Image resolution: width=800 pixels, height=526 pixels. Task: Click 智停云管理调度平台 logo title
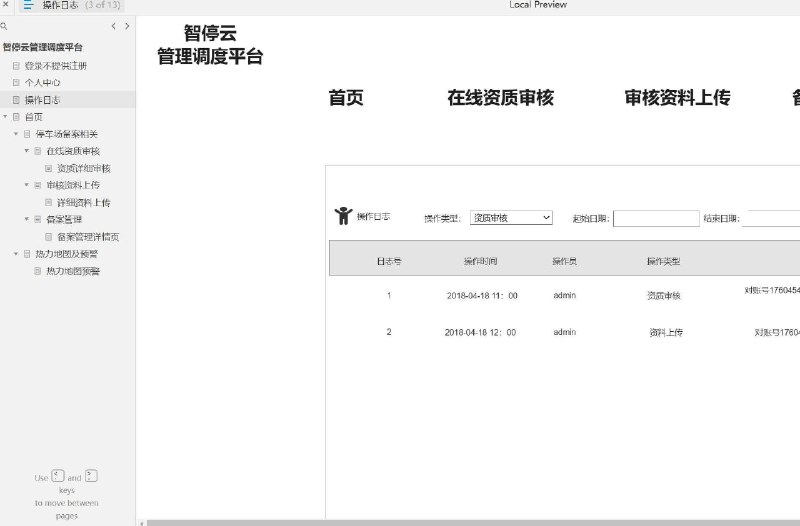click(x=210, y=45)
